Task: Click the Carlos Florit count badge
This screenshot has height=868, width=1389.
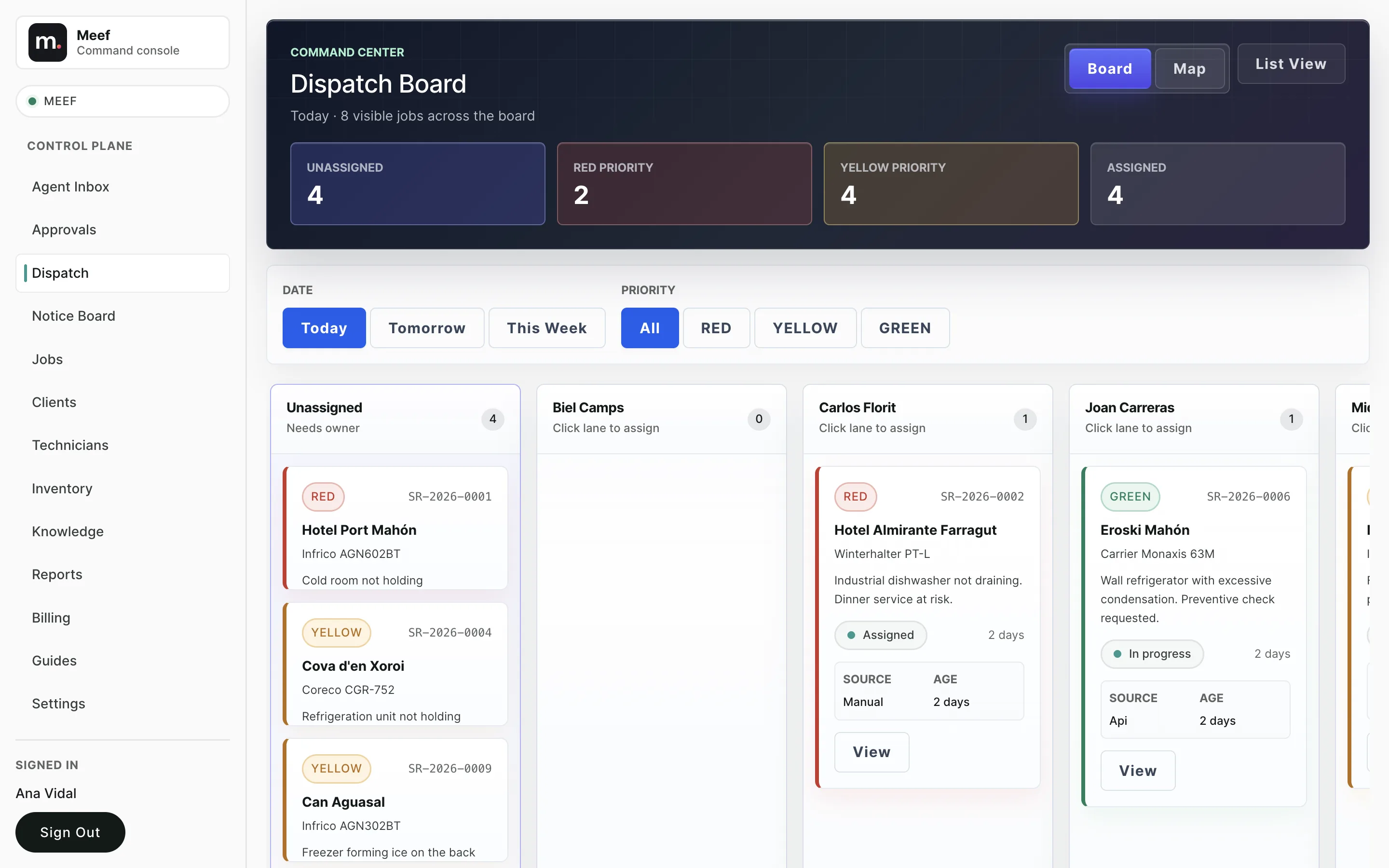Action: click(1025, 419)
